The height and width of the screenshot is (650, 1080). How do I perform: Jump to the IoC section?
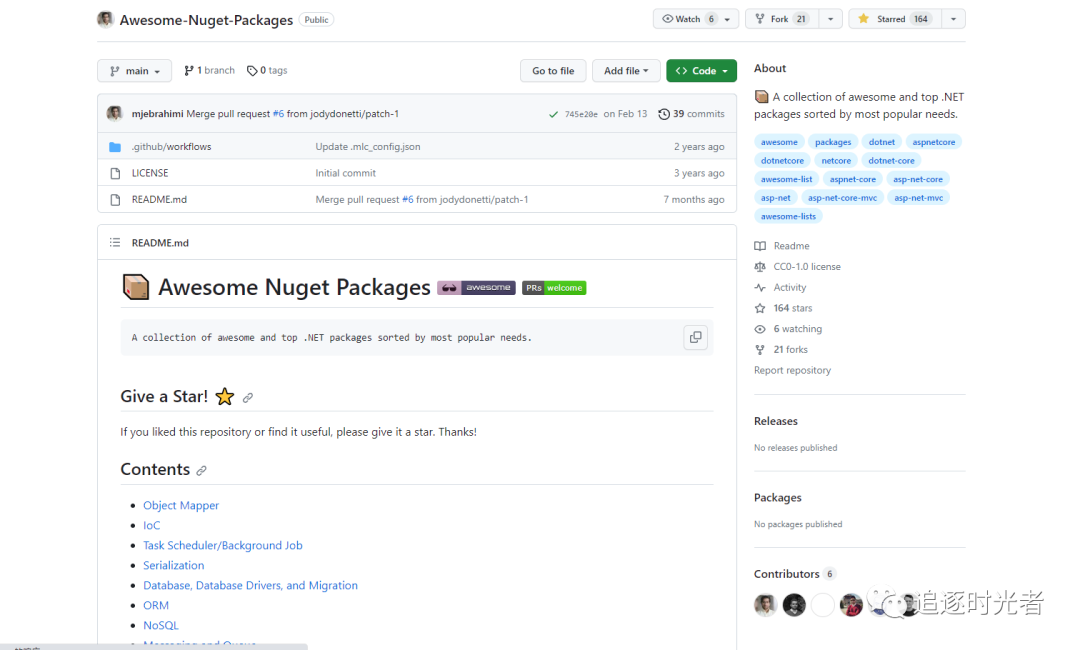tap(152, 525)
